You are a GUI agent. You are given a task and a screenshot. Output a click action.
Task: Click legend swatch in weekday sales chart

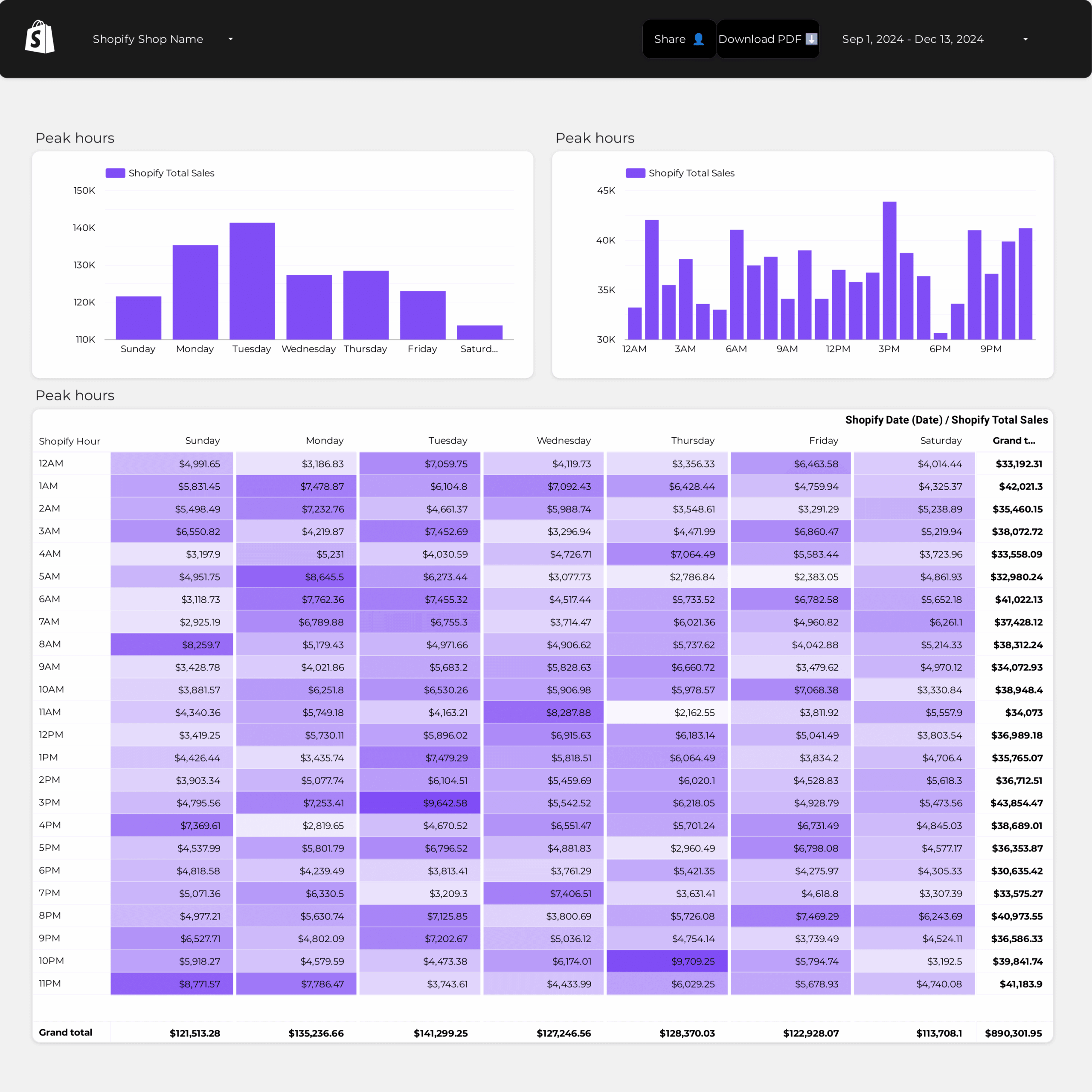pos(115,173)
